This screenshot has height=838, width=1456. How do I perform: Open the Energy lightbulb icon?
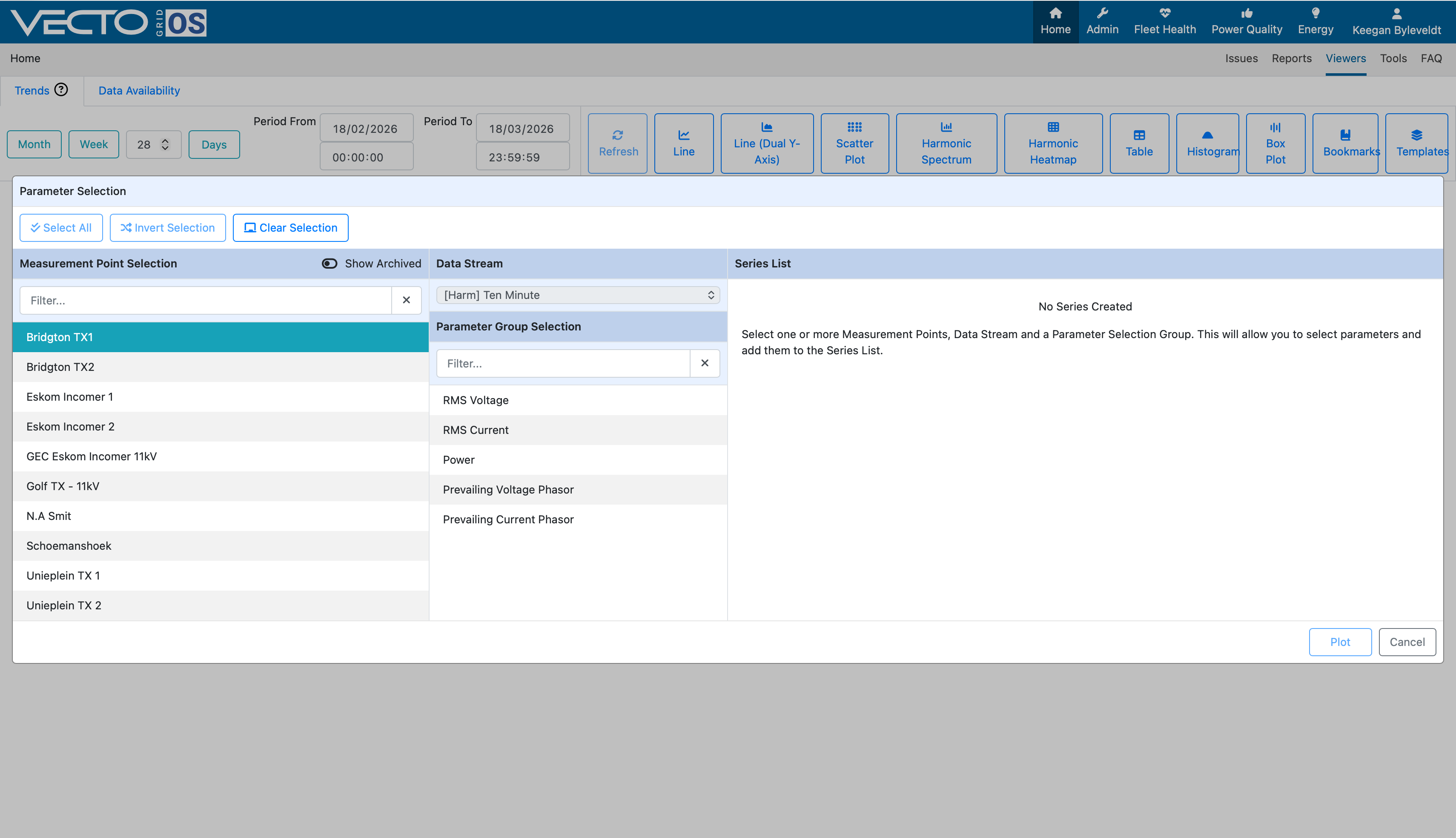(1315, 13)
